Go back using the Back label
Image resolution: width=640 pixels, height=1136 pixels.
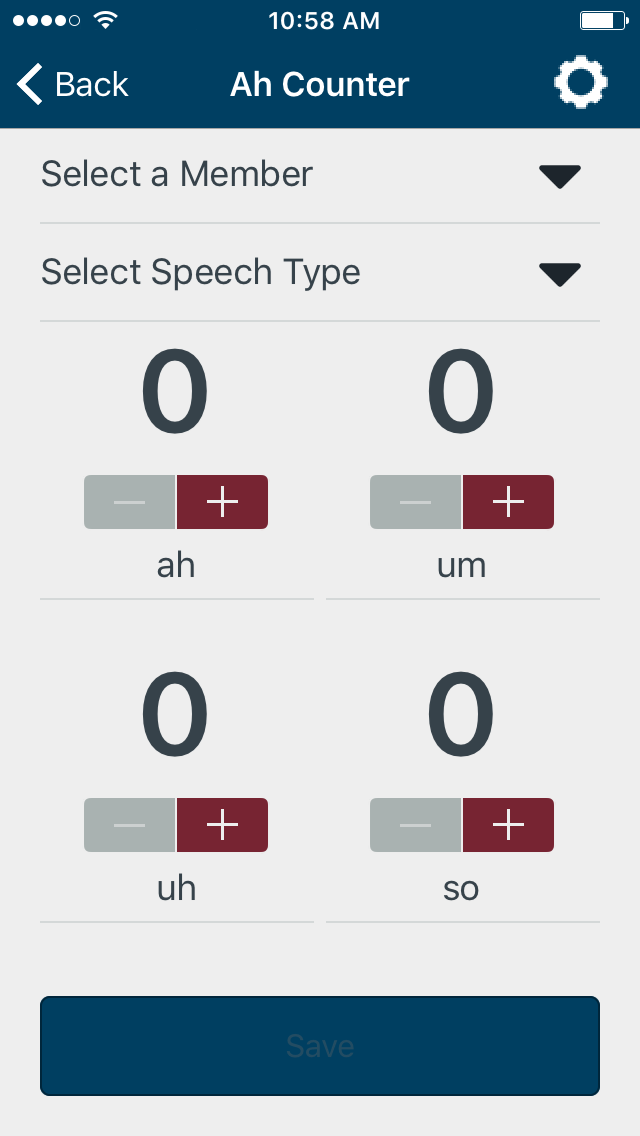pos(91,85)
